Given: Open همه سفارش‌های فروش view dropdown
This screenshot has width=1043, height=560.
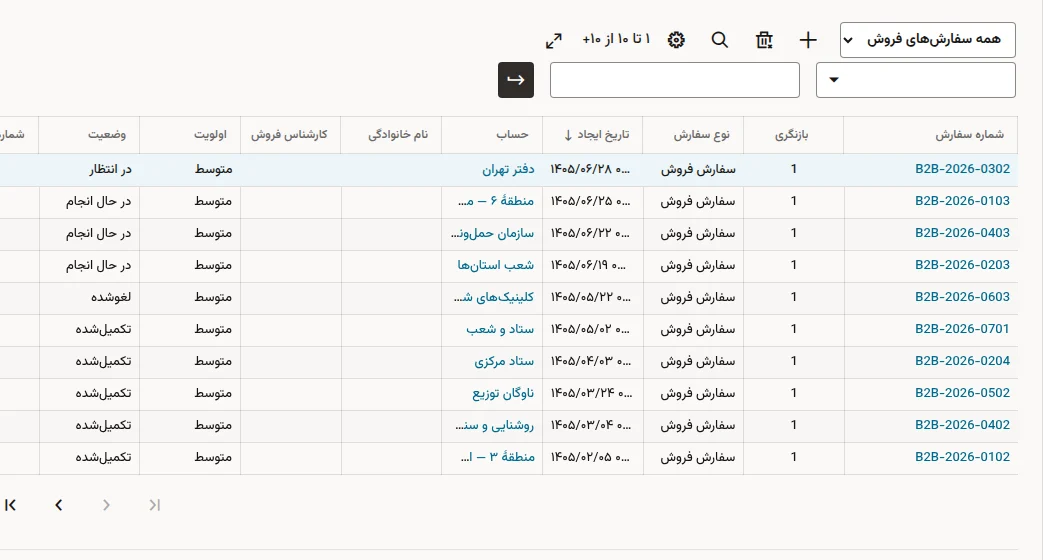Looking at the screenshot, I should 927,40.
